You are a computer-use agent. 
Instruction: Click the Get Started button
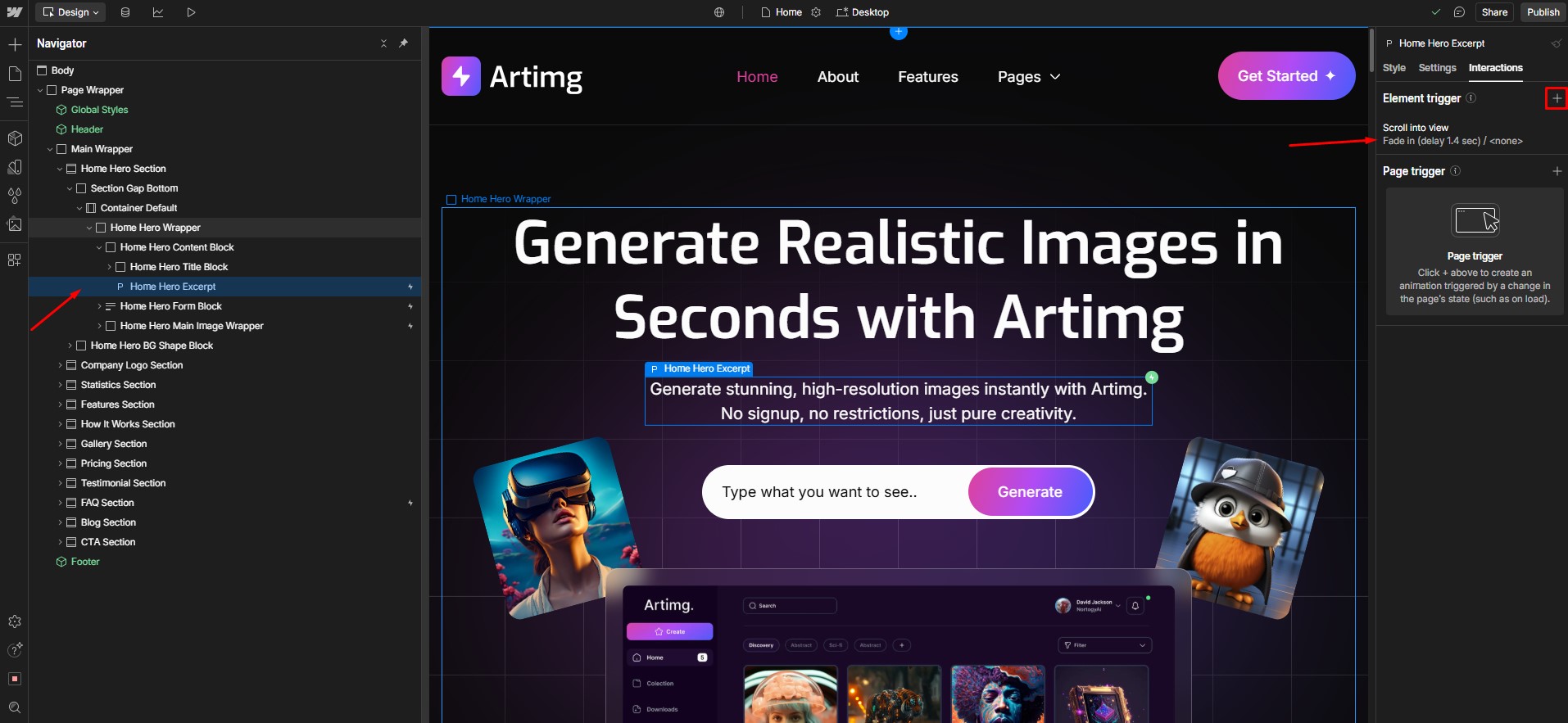click(1286, 76)
